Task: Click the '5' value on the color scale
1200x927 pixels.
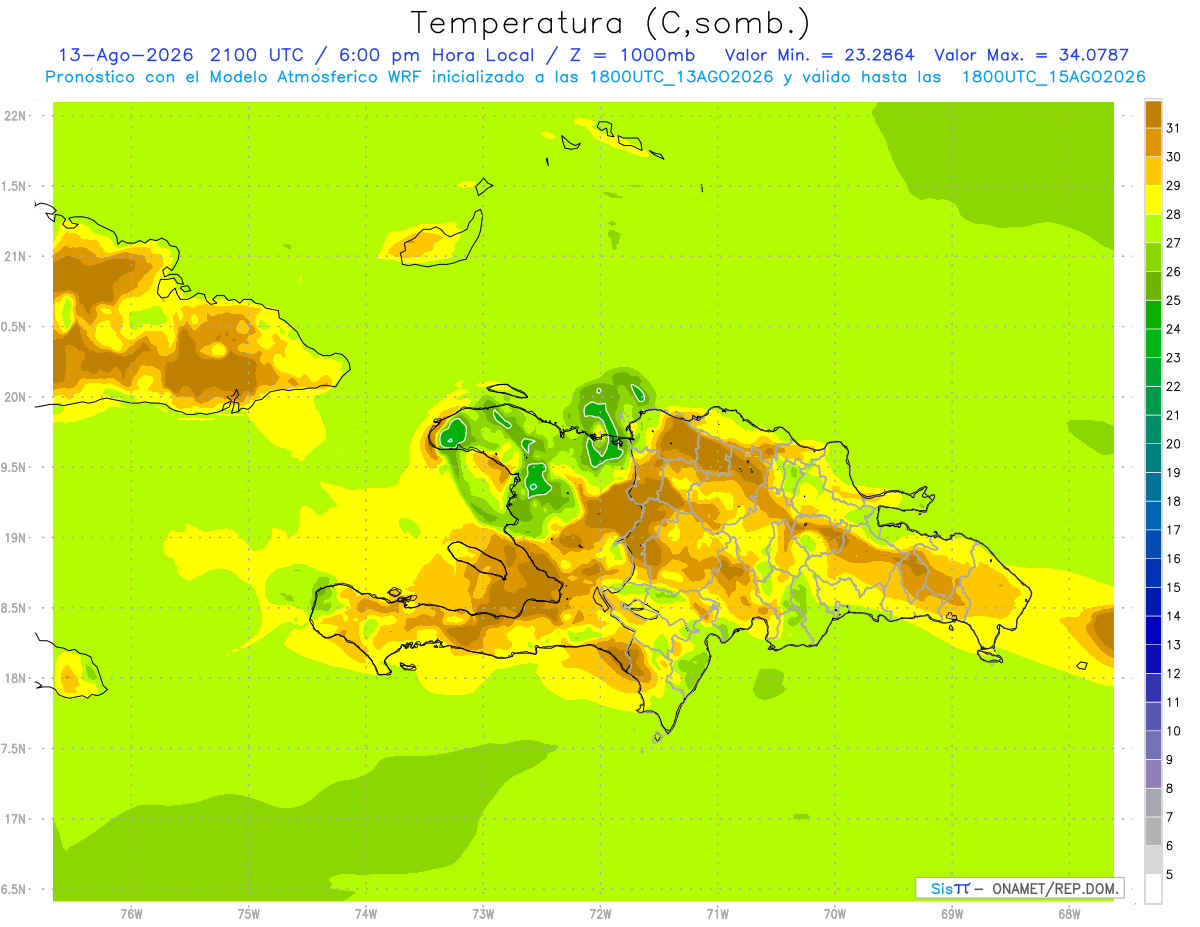Action: point(1170,874)
